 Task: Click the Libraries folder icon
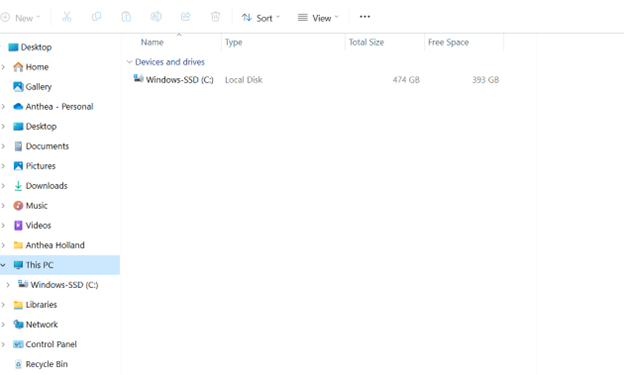[18, 305]
